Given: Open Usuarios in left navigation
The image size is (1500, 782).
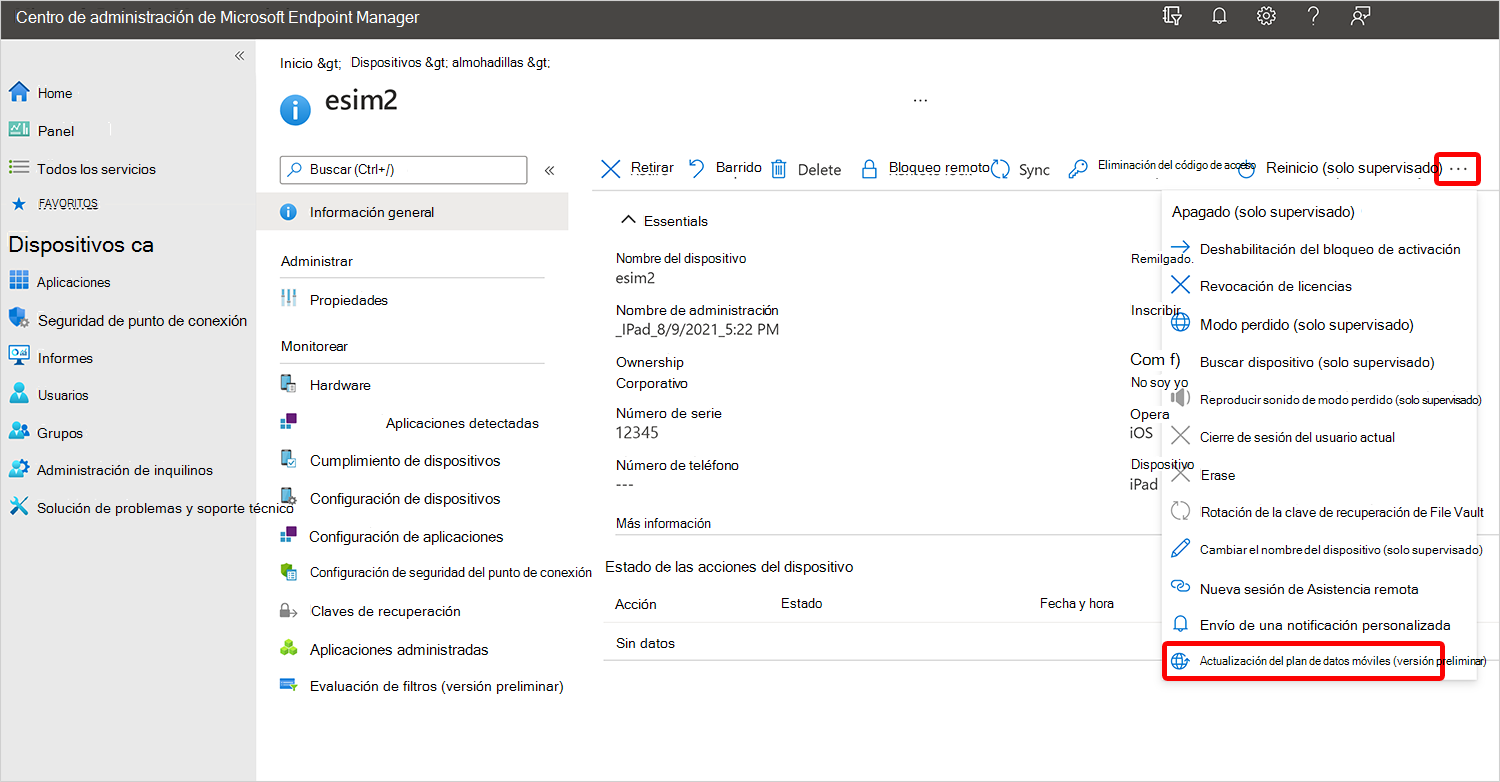Looking at the screenshot, I should pos(63,395).
